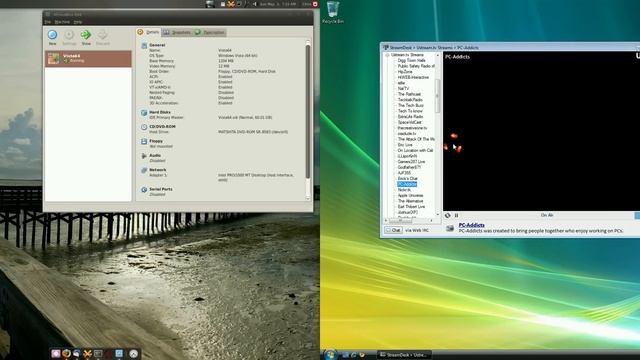Viewport: 640px width, 360px height.
Task: Collapse the Ustream.tv Streams tree node
Action: click(387, 55)
